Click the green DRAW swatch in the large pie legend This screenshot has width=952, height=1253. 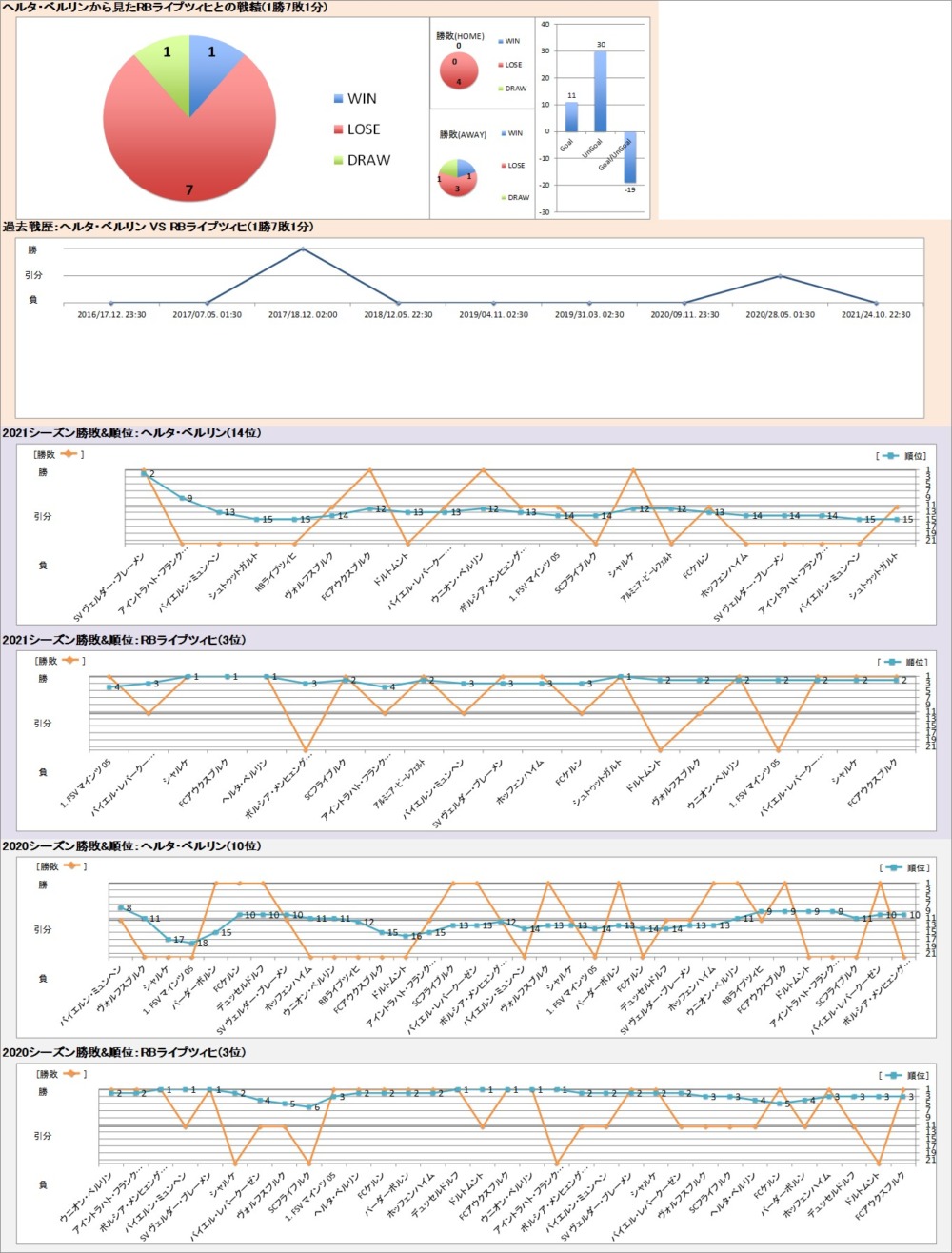338,160
